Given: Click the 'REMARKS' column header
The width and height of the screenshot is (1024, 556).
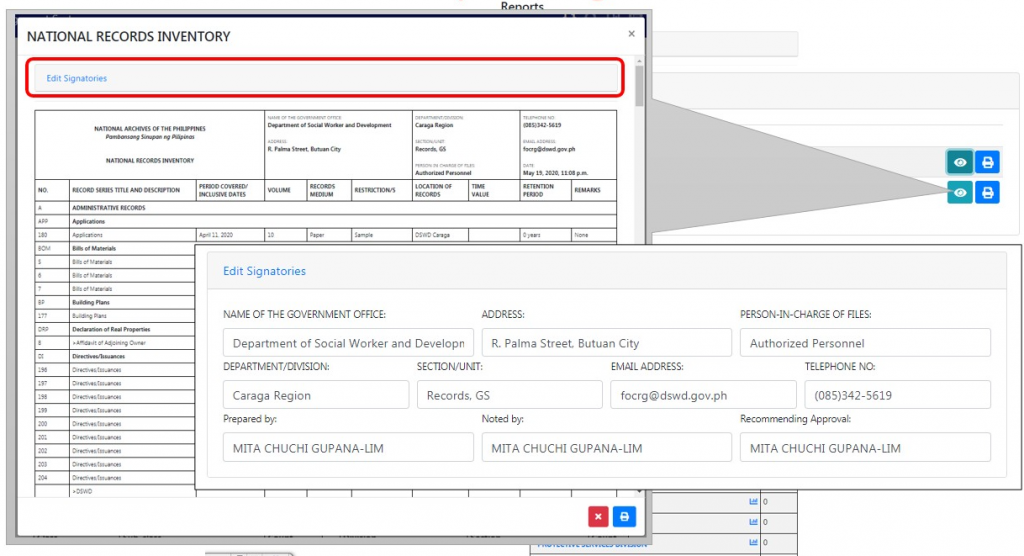Looking at the screenshot, I should click(x=587, y=190).
